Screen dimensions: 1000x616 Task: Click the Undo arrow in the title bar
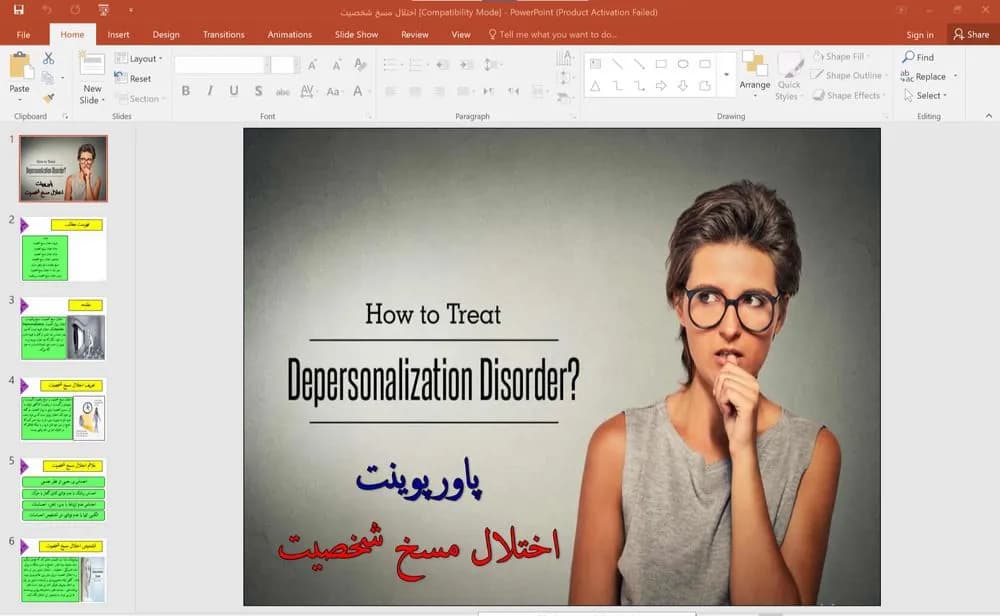point(47,10)
